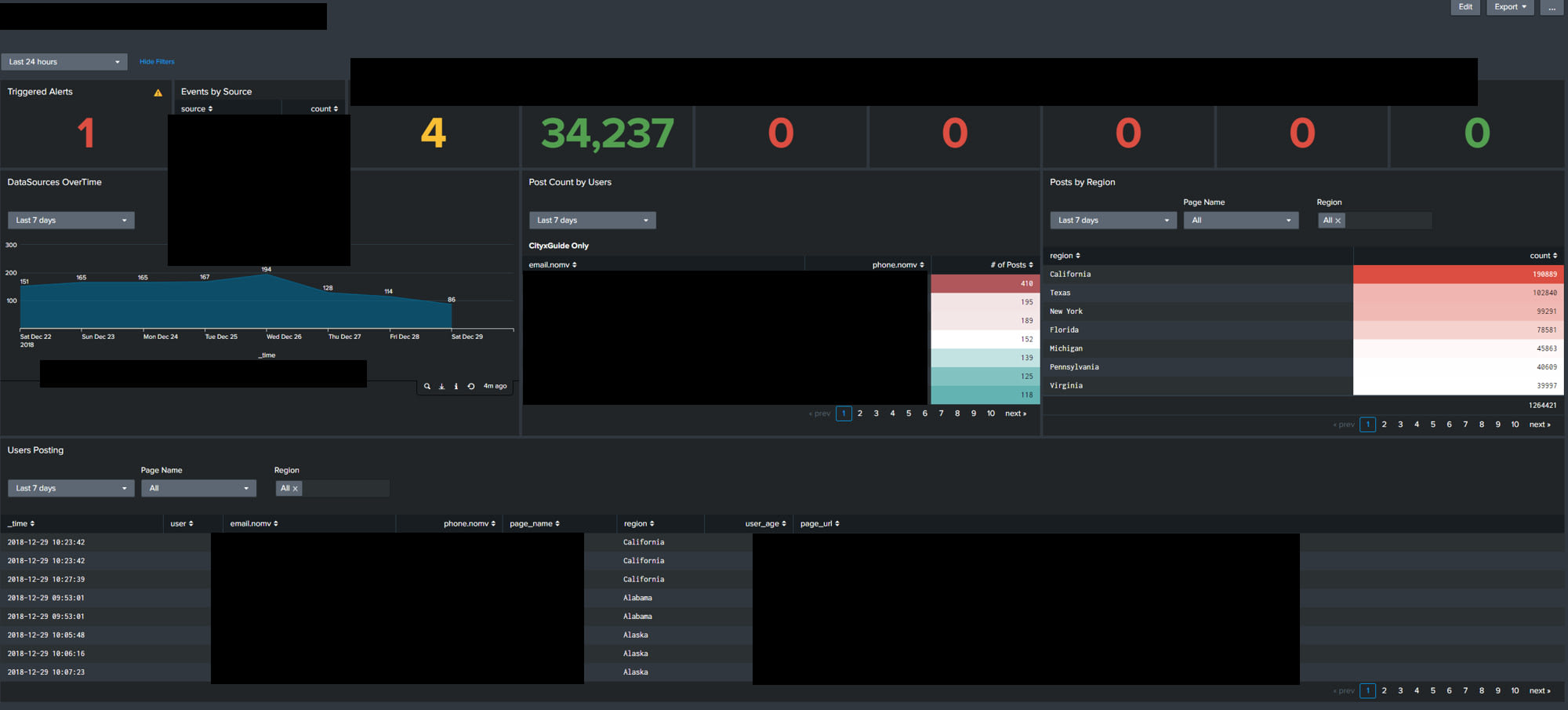Image resolution: width=1568 pixels, height=710 pixels.
Task: Go to page 5 of Users Posting table
Action: (1433, 691)
